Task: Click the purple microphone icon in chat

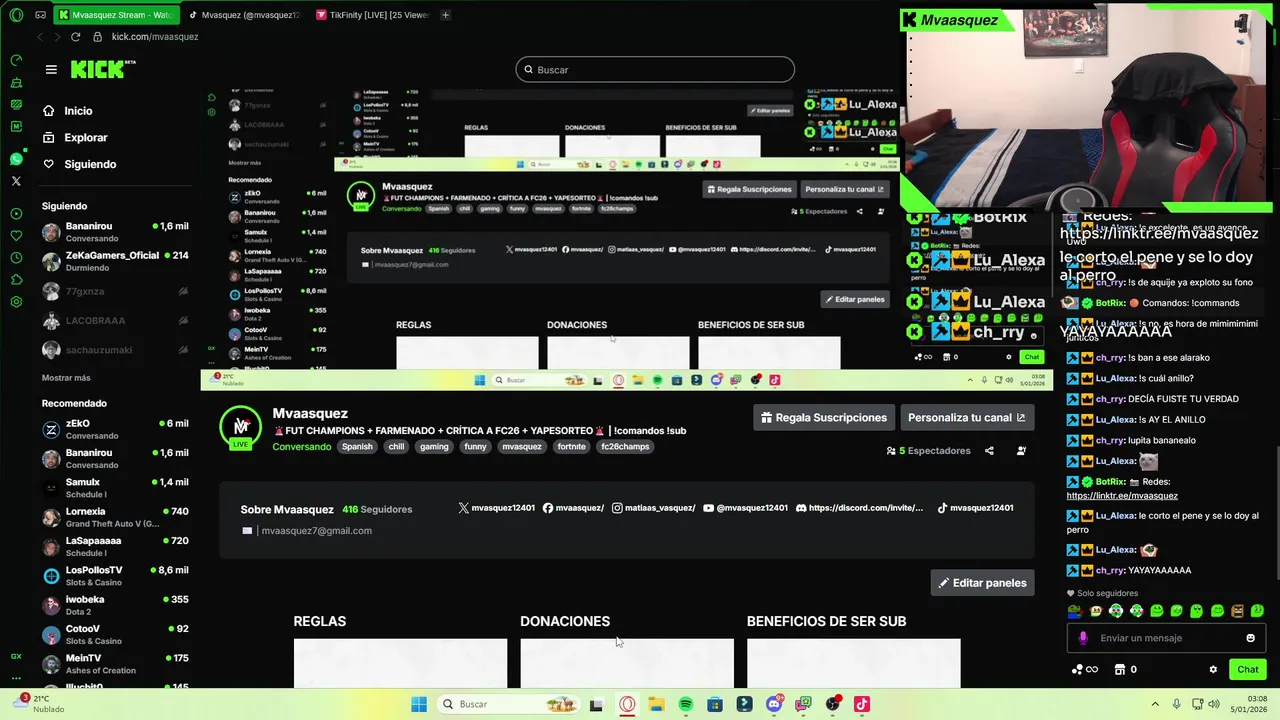Action: (1083, 638)
